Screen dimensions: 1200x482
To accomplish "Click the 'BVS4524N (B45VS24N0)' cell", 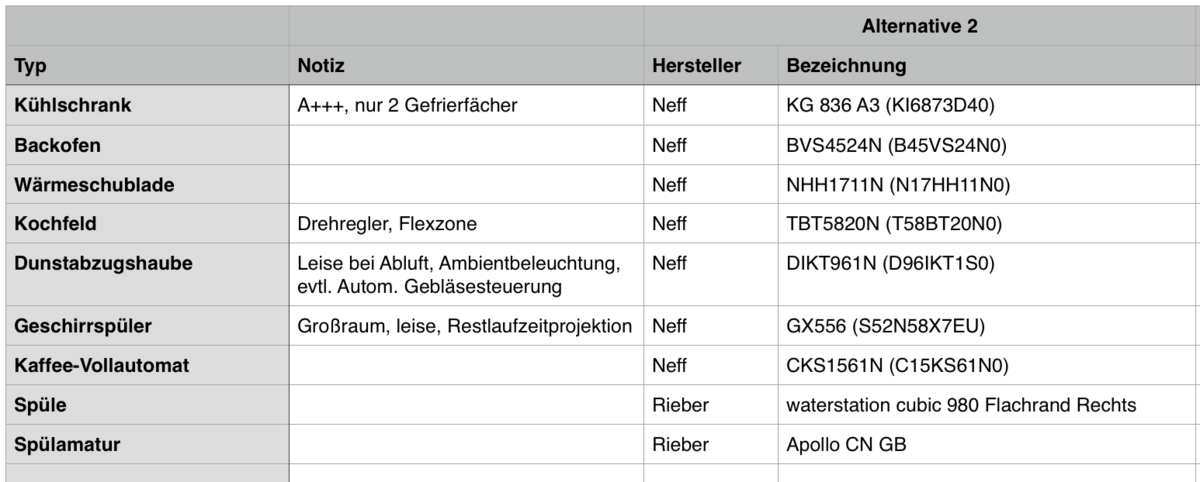I will click(x=896, y=146).
